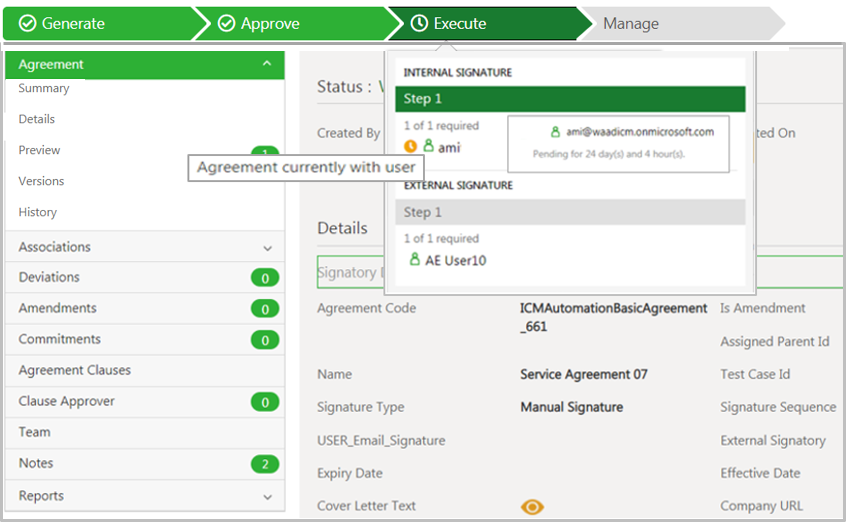Collapse the Agreement section chevron
This screenshot has width=849, height=526.
pos(267,65)
